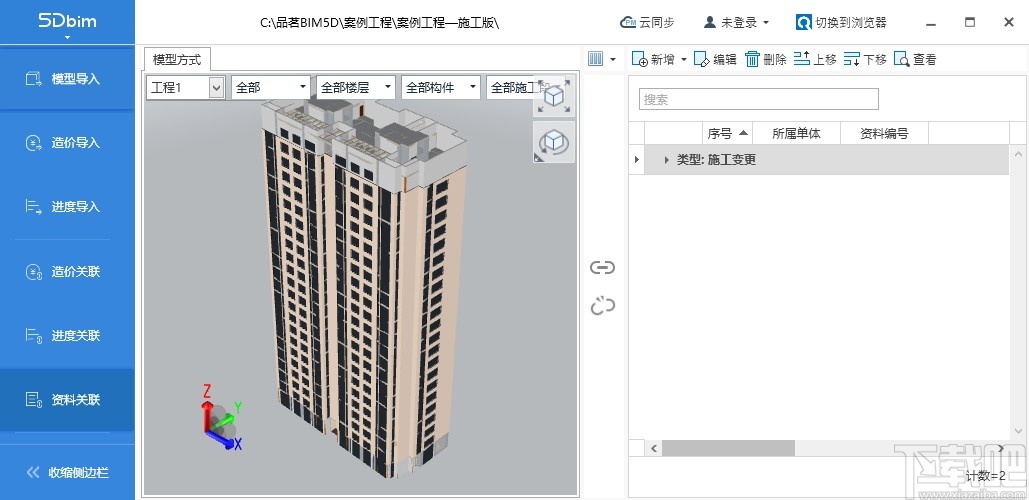
Task: Open the 5Dbim logo menu
Action: [67, 23]
